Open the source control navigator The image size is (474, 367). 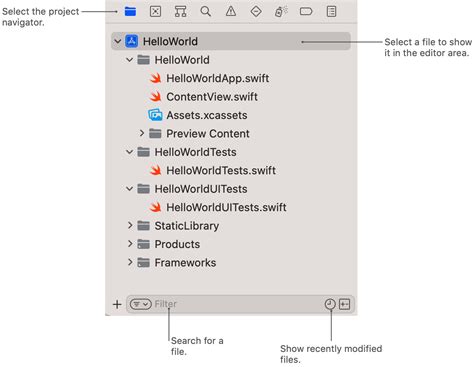(155, 11)
